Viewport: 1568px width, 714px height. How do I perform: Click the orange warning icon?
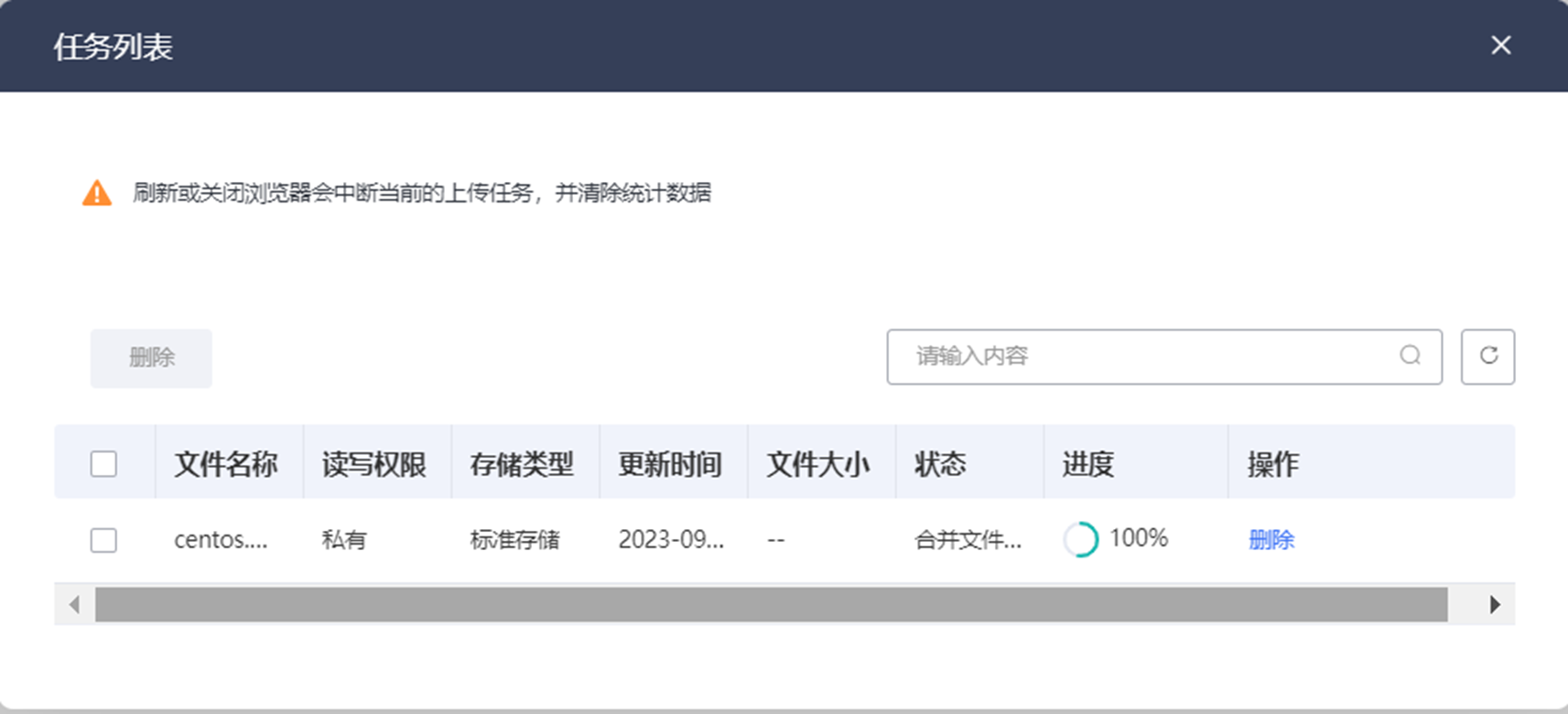tap(97, 193)
